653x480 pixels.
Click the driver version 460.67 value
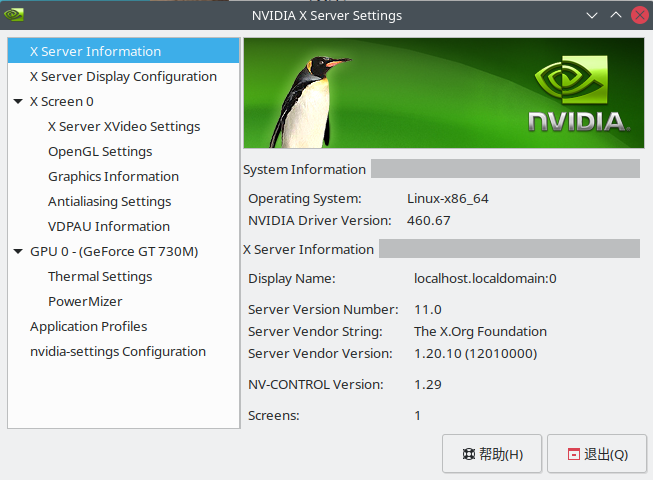pyautogui.click(x=429, y=220)
